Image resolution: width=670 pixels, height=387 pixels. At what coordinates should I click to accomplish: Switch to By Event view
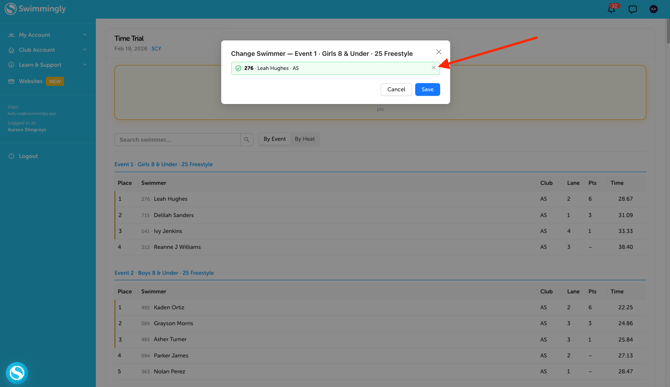click(274, 139)
